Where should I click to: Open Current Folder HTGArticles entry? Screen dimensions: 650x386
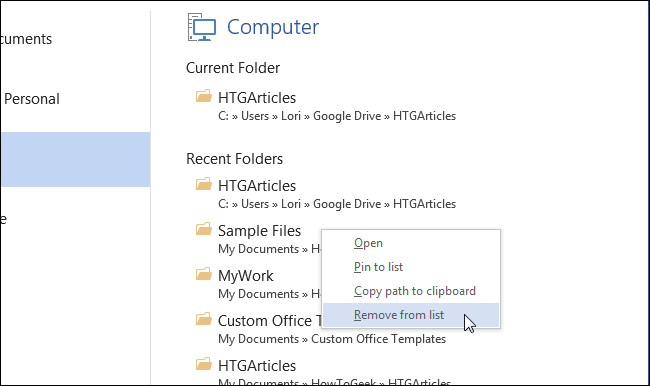[x=257, y=98]
